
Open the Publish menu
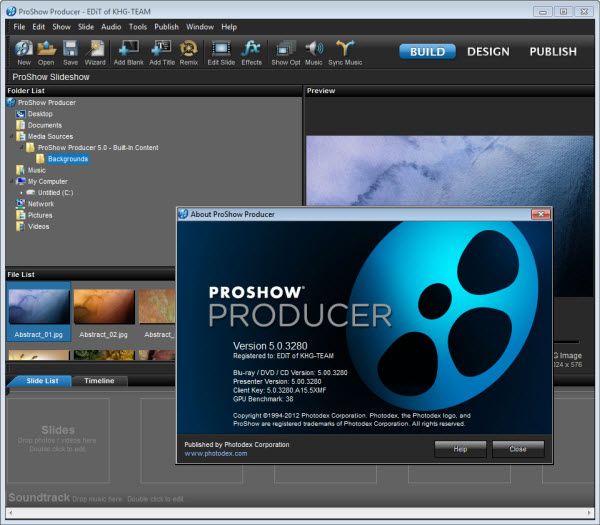pyautogui.click(x=166, y=27)
